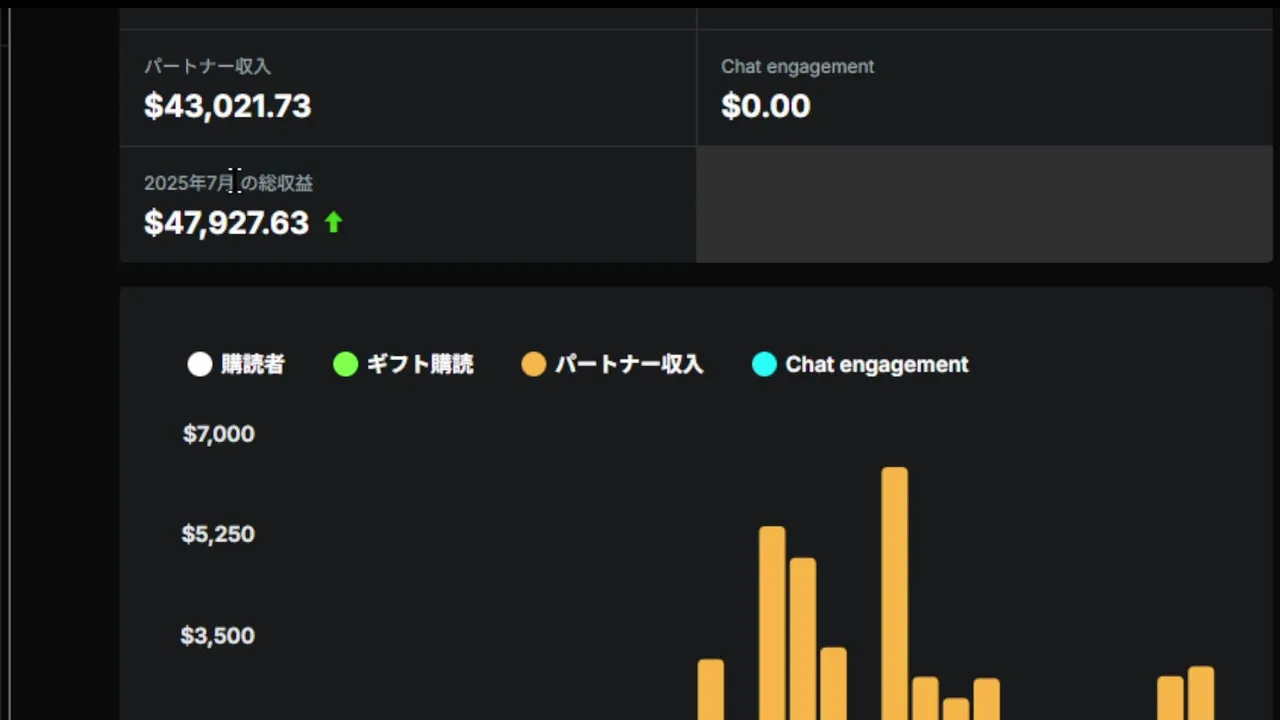The image size is (1280, 720).
Task: Click the $7,000 y-axis label
Action: (x=219, y=434)
